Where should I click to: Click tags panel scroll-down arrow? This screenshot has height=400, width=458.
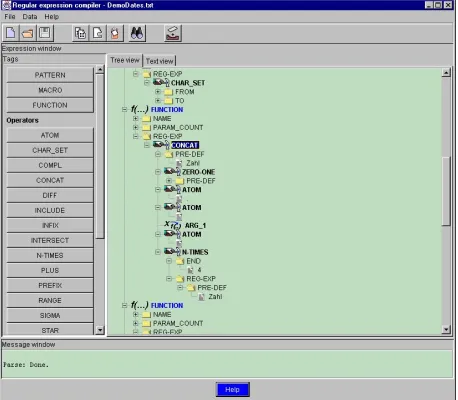click(100, 330)
